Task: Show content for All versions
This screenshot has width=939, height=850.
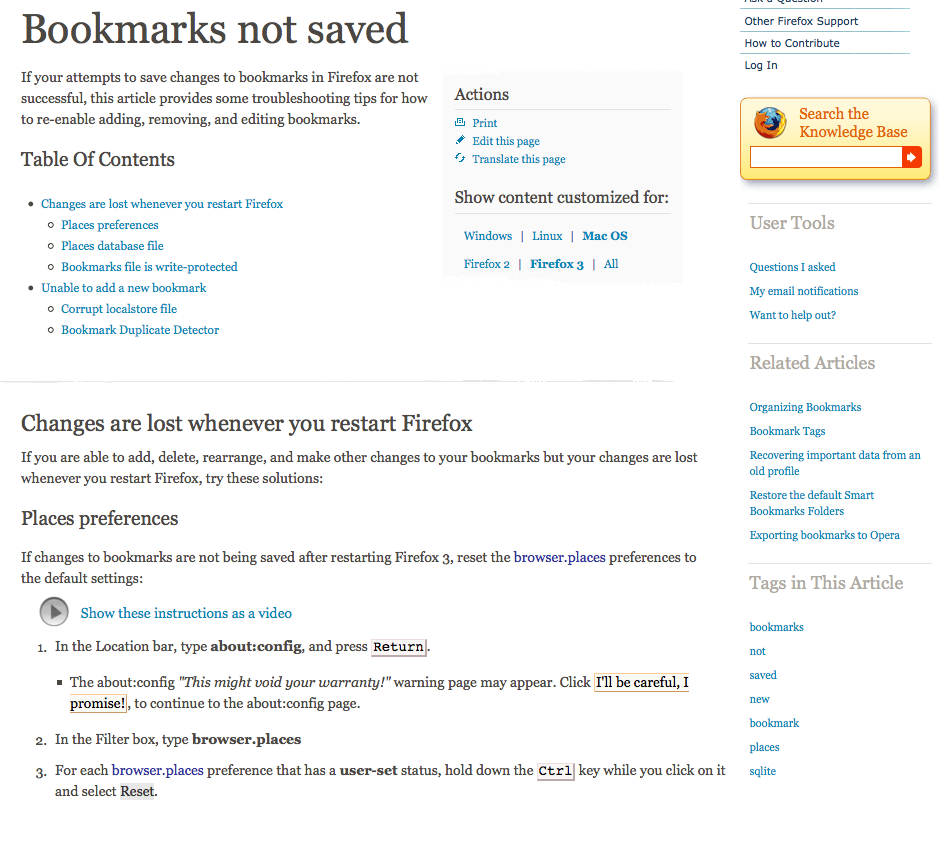Action: tap(611, 264)
